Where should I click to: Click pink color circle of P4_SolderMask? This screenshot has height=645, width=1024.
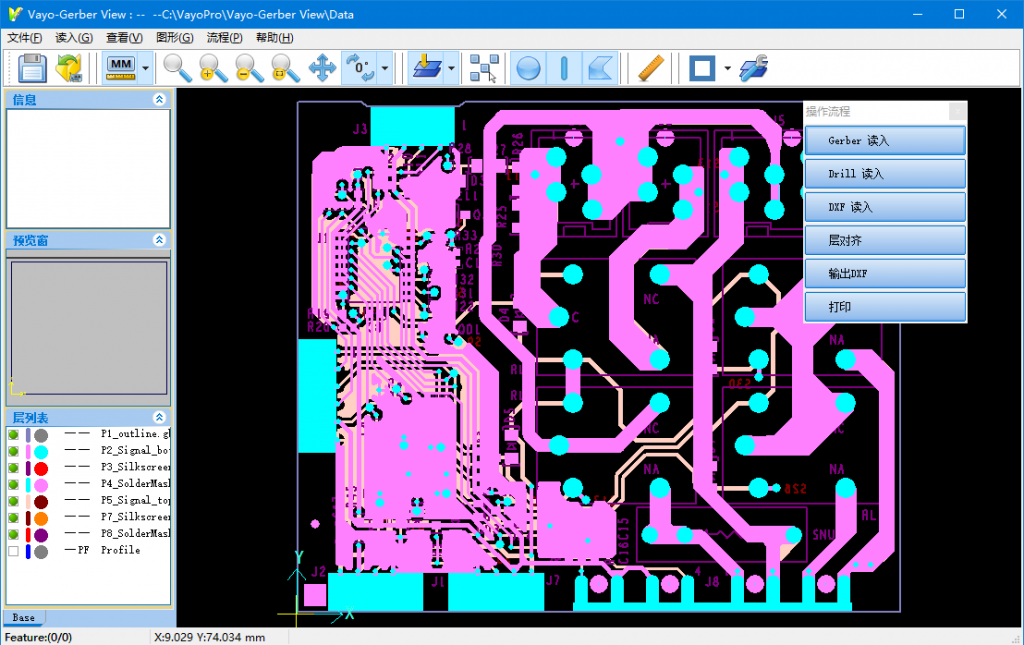pyautogui.click(x=41, y=485)
